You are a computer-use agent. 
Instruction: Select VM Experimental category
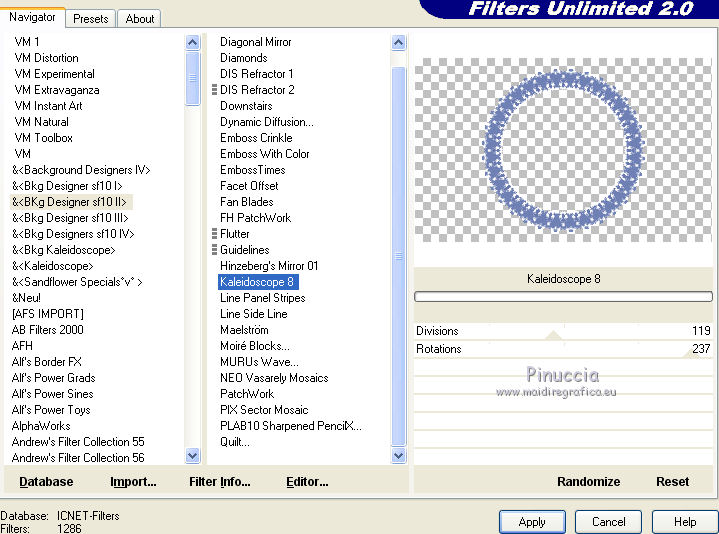(x=55, y=74)
